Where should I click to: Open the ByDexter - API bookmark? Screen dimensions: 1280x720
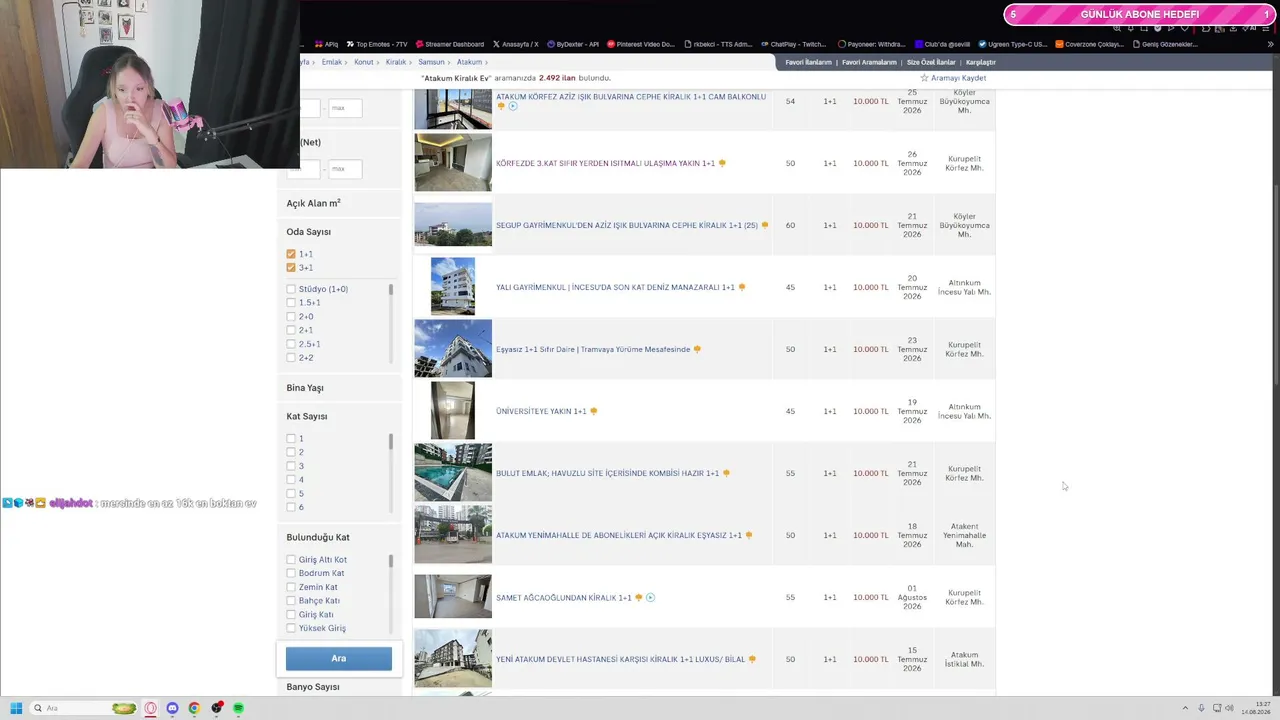click(573, 44)
